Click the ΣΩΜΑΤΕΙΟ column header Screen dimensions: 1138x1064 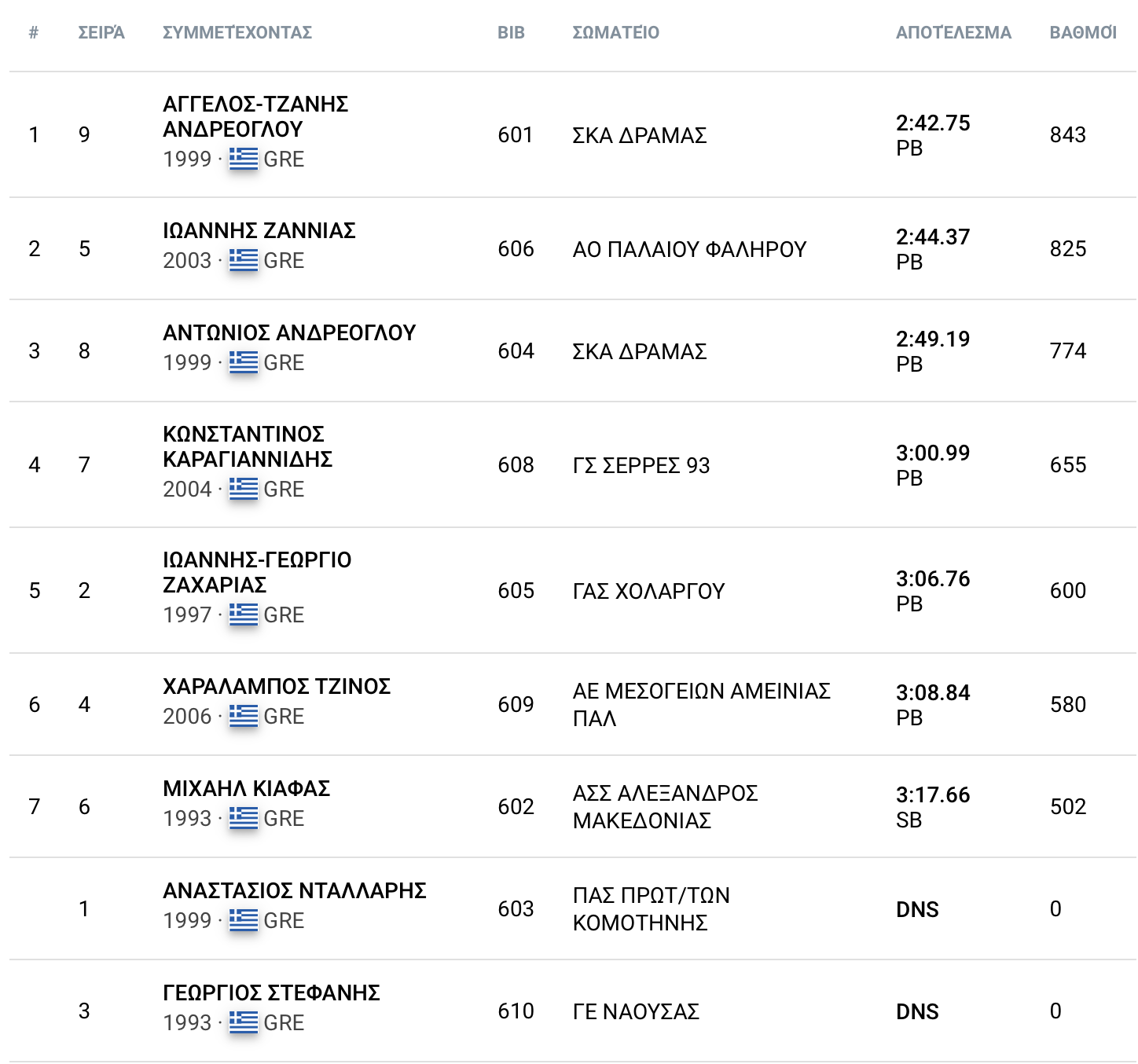615,33
